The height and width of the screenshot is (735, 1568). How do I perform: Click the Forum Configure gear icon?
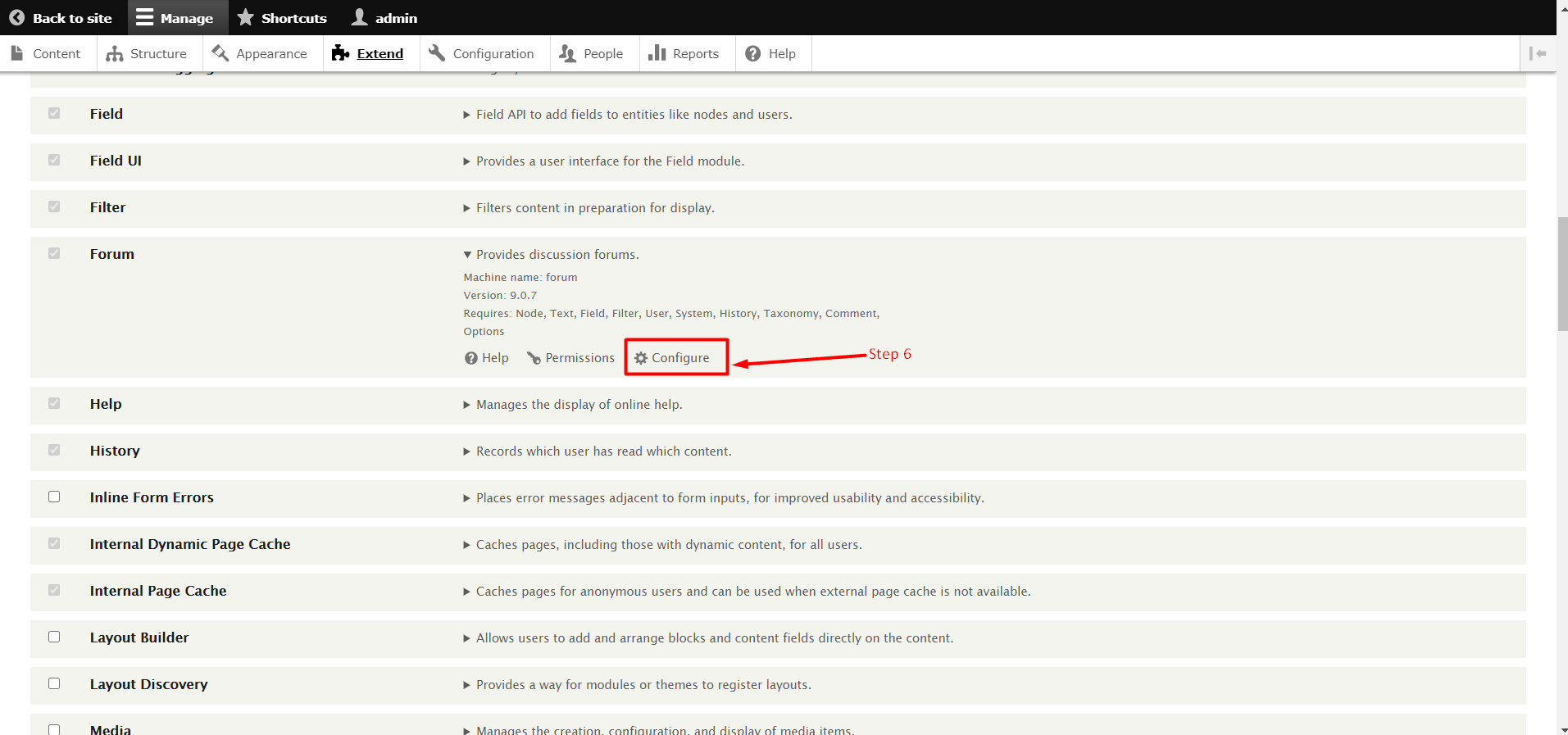click(x=641, y=358)
